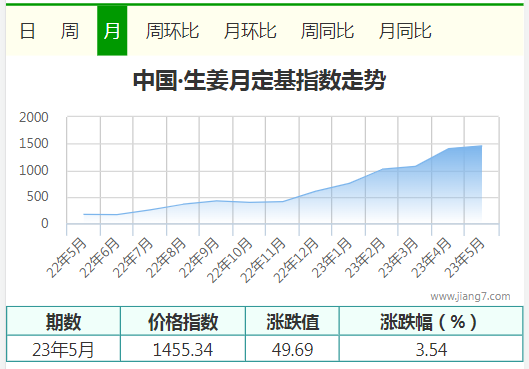Select the 周 weekly tab
Image resolution: width=529 pixels, height=369 pixels.
point(69,31)
